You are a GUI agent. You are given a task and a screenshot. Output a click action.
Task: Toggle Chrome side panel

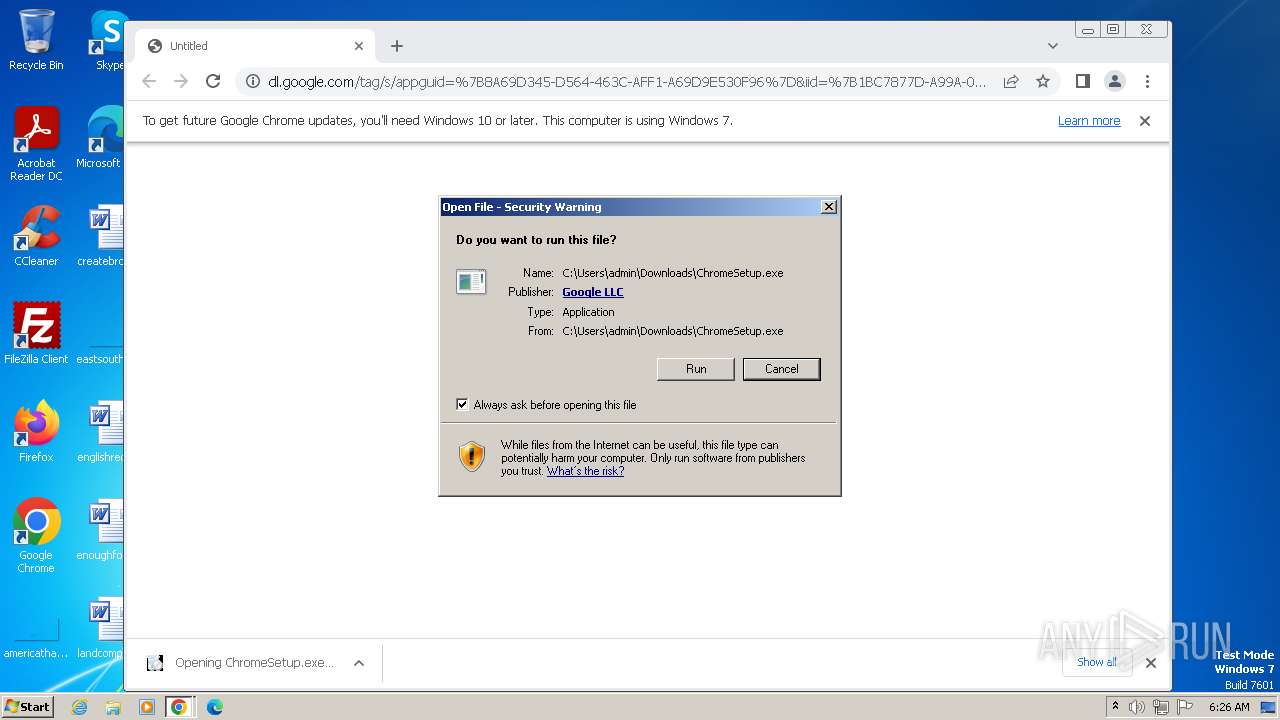(x=1082, y=81)
